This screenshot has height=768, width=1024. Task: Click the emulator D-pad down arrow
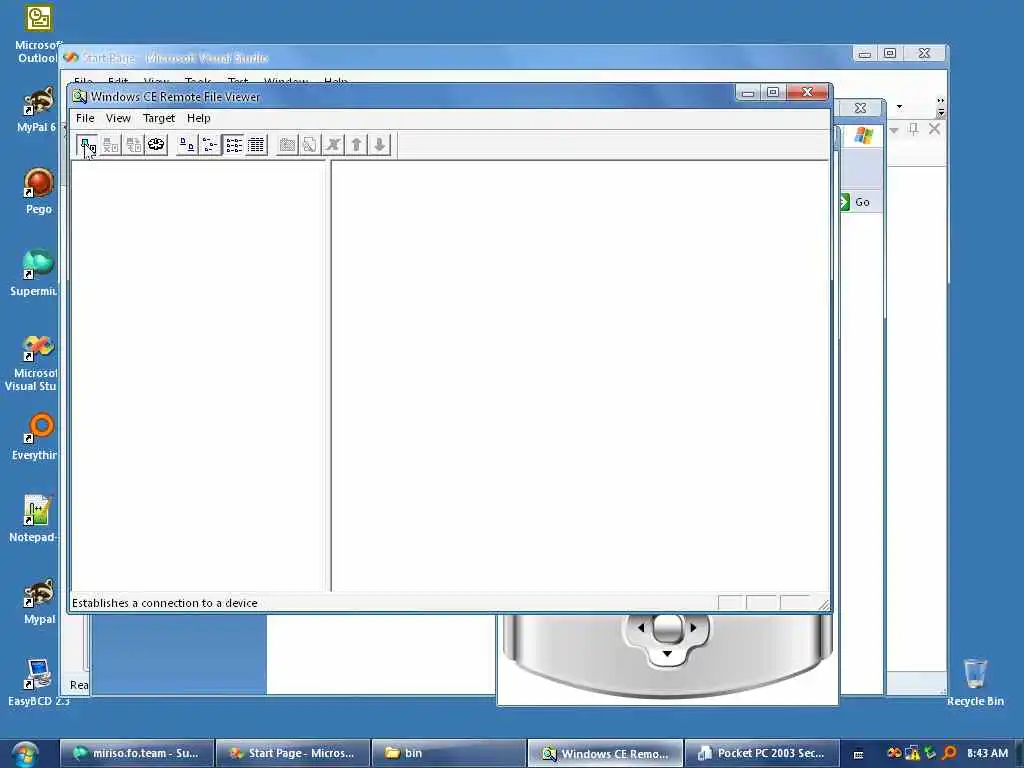[667, 653]
